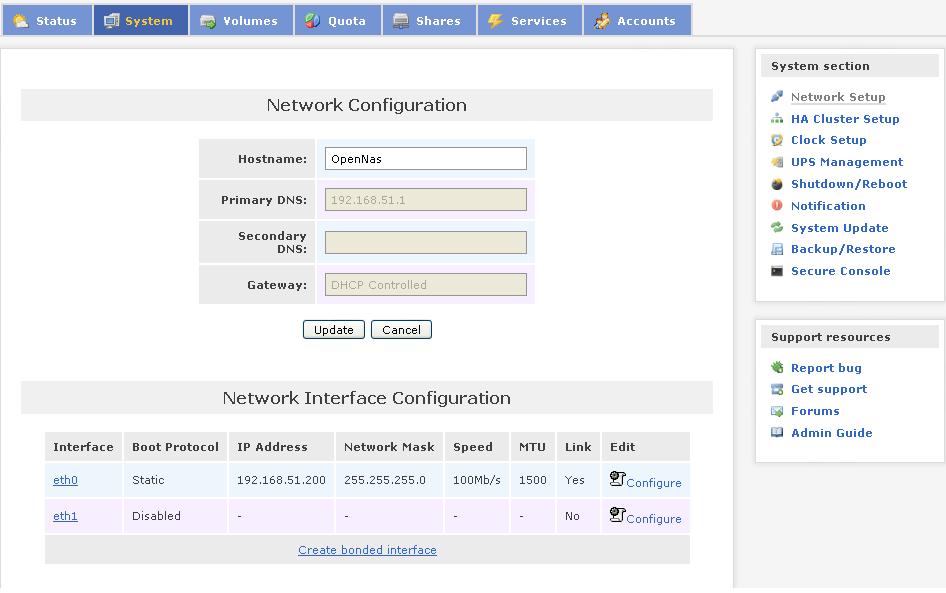
Task: Open the eth0 interface link
Action: (x=65, y=480)
